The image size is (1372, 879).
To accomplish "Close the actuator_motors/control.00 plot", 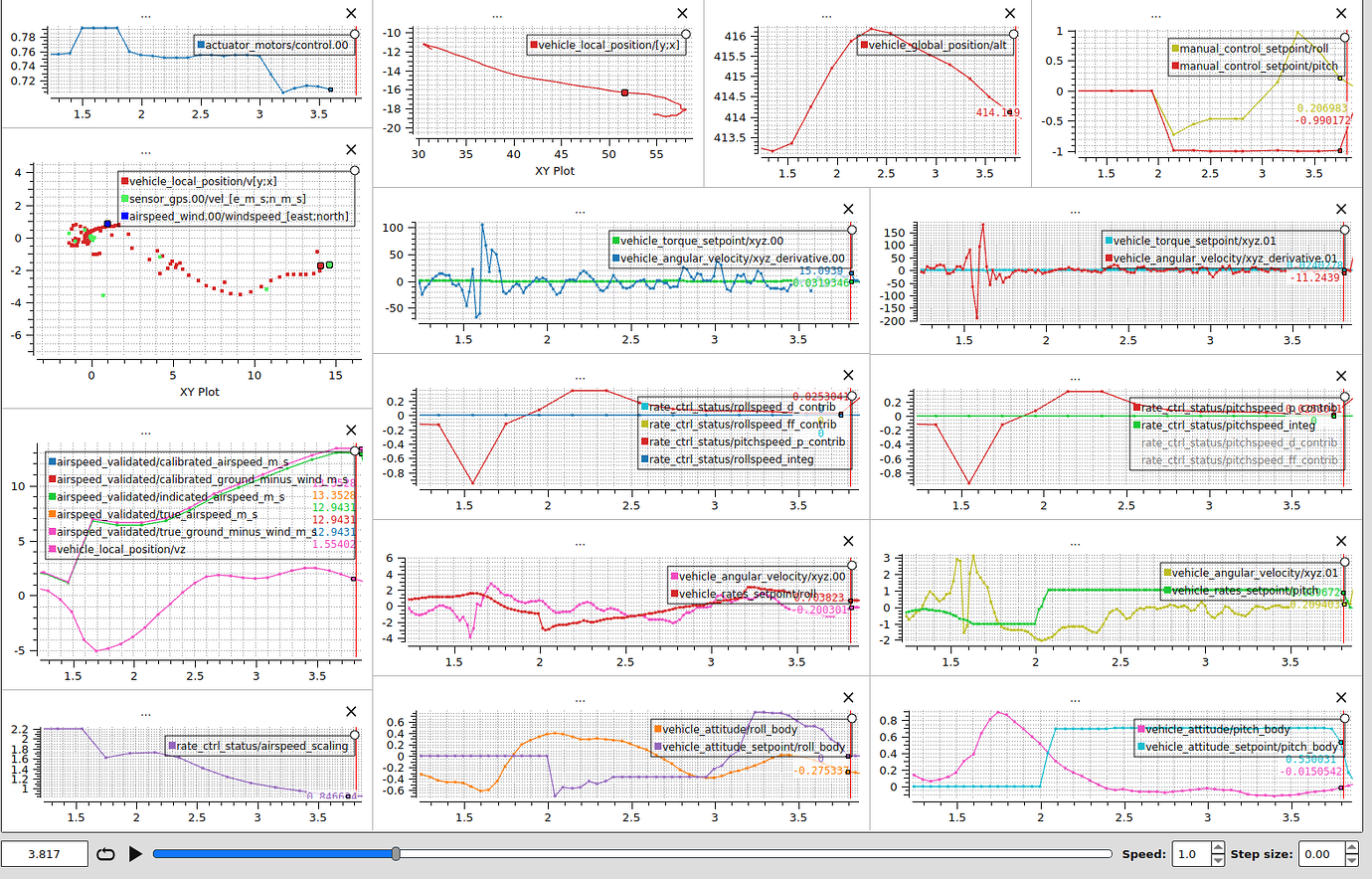I will coord(351,13).
